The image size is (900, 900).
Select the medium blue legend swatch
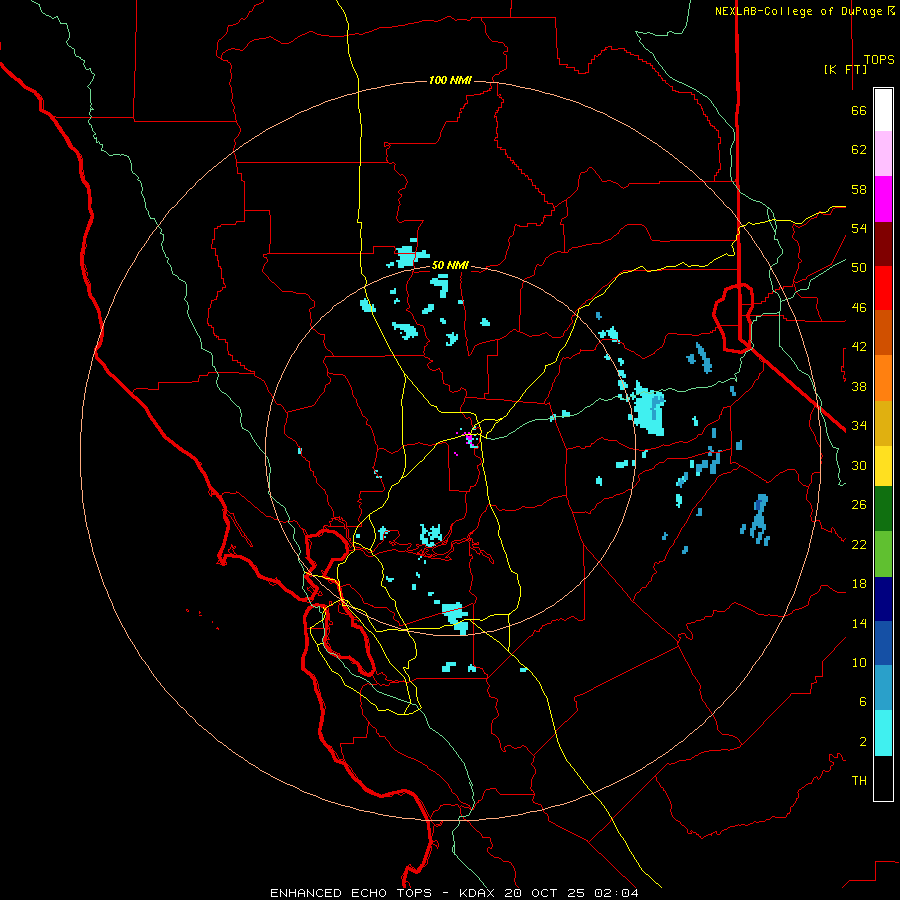point(883,643)
